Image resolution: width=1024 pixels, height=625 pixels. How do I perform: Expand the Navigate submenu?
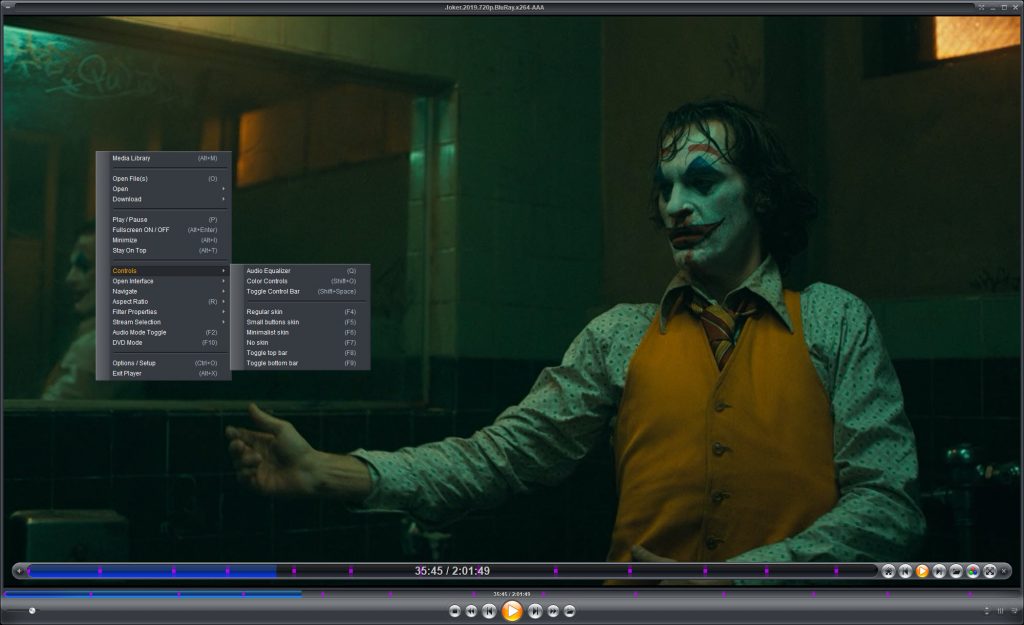click(x=164, y=291)
